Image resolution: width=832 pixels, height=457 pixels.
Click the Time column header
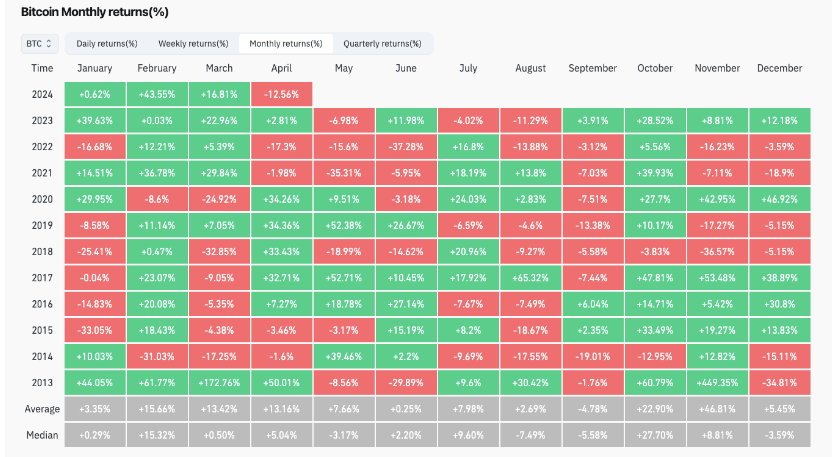[x=42, y=68]
